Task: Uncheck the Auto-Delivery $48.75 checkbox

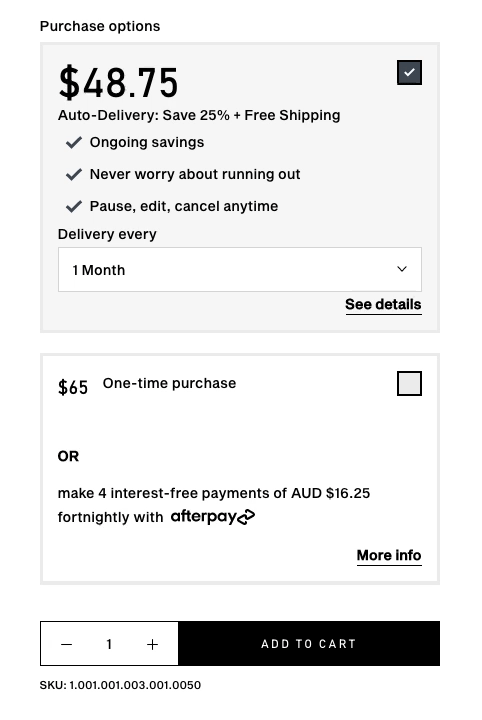Action: click(x=409, y=73)
